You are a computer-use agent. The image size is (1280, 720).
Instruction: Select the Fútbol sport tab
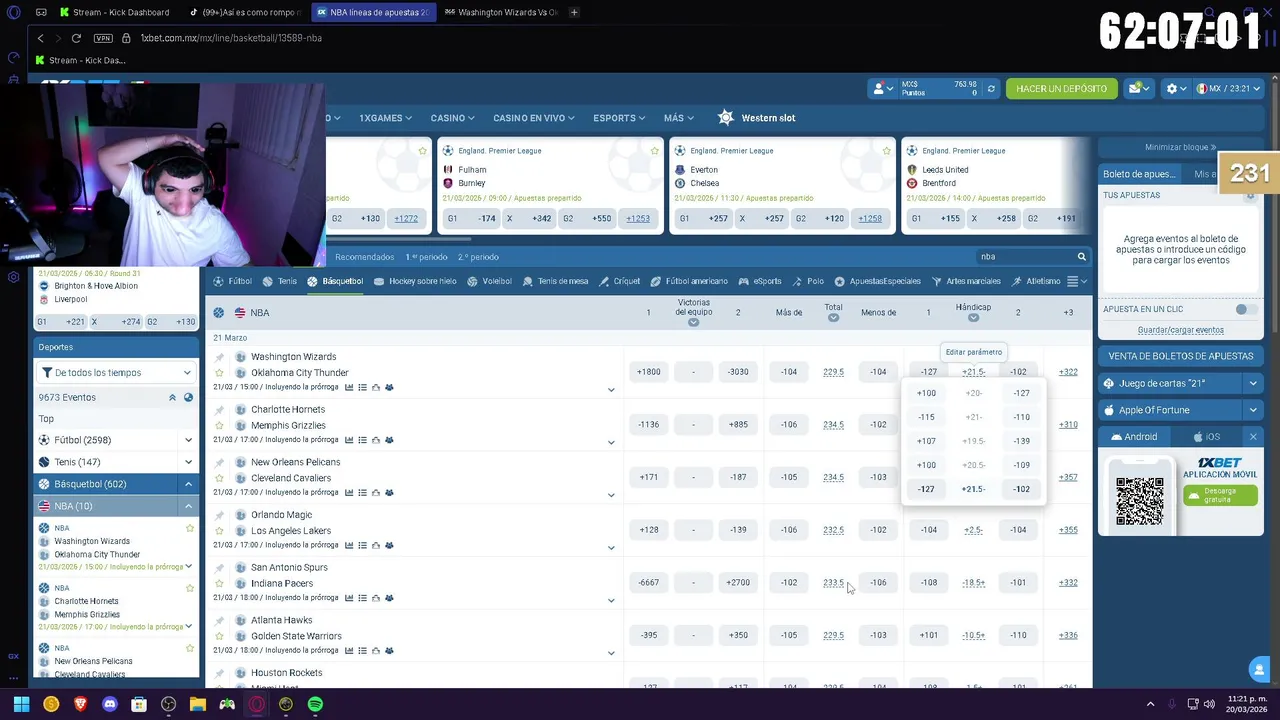click(232, 282)
